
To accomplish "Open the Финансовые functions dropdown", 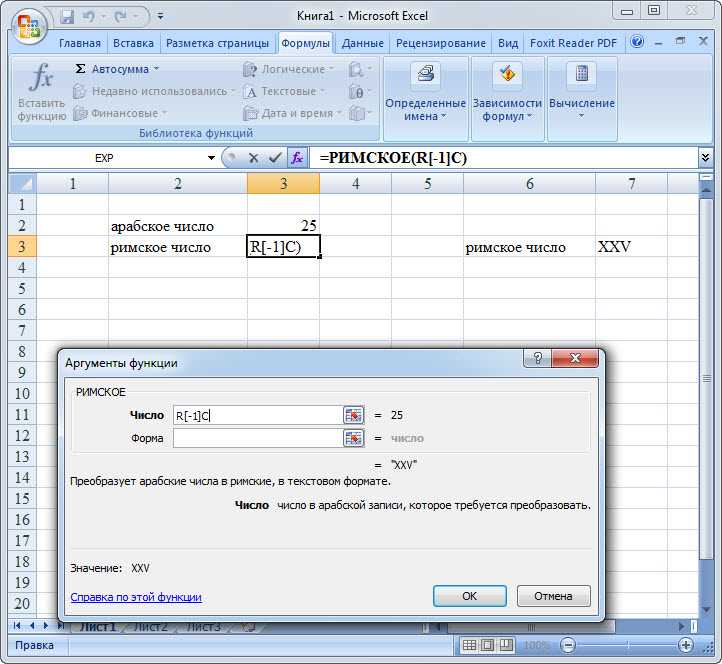I will (x=120, y=113).
